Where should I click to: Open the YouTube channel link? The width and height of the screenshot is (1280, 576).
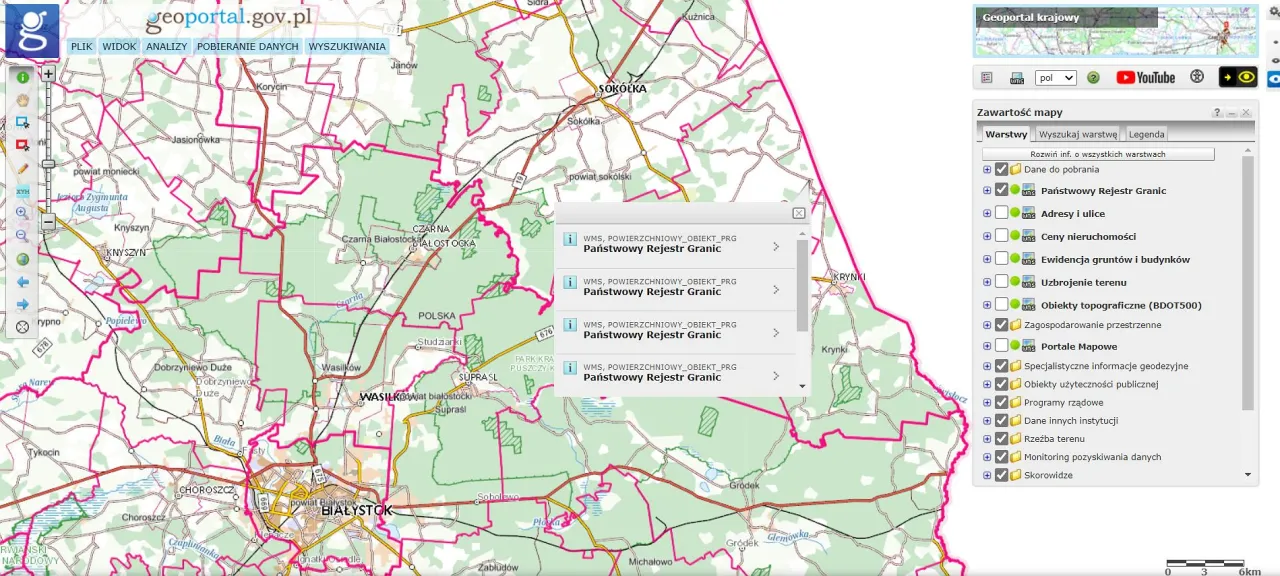tap(1146, 77)
